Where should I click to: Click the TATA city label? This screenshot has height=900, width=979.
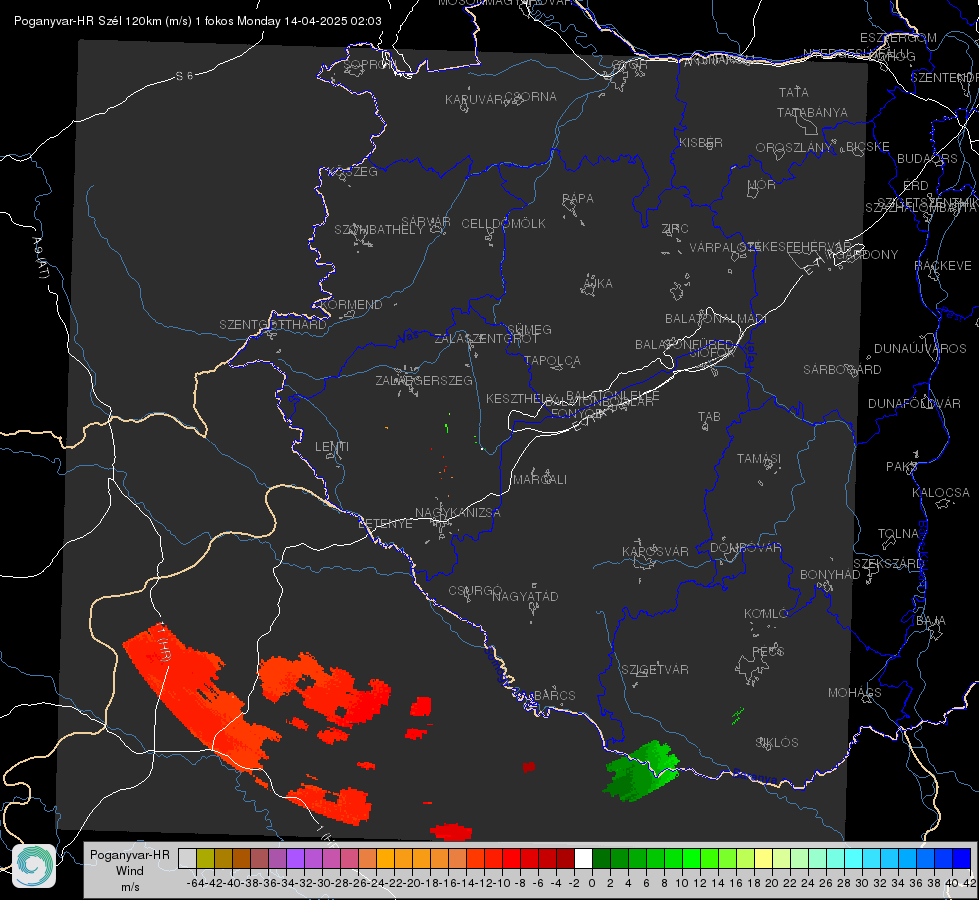(794, 92)
